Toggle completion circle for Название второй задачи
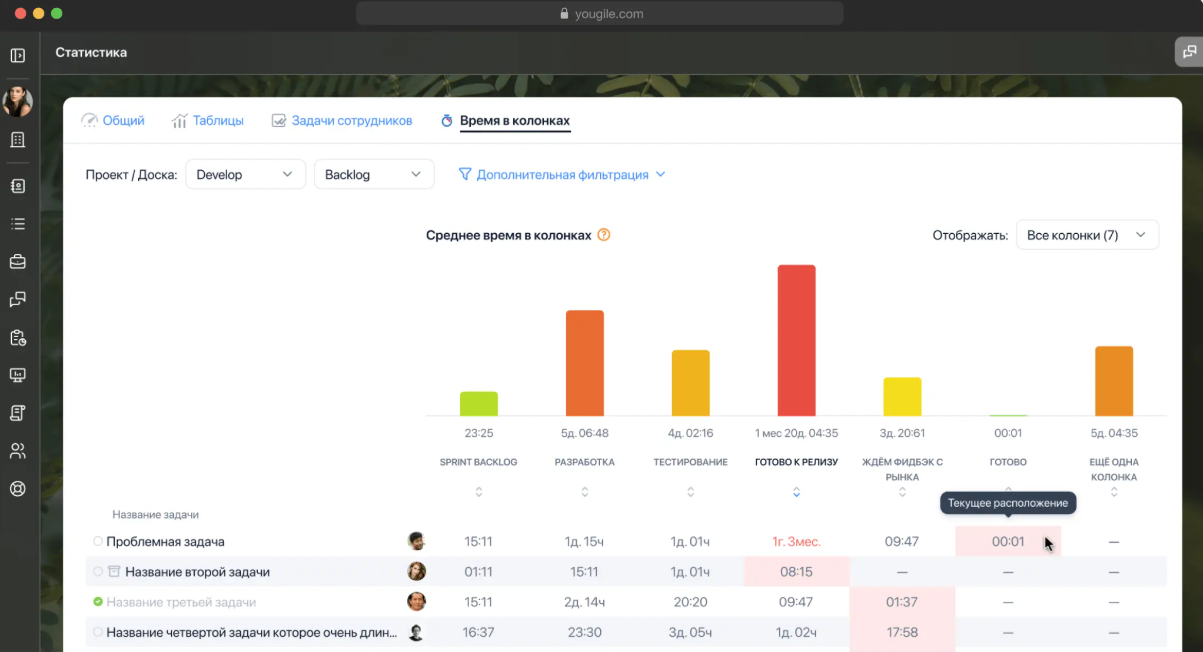 (x=98, y=572)
